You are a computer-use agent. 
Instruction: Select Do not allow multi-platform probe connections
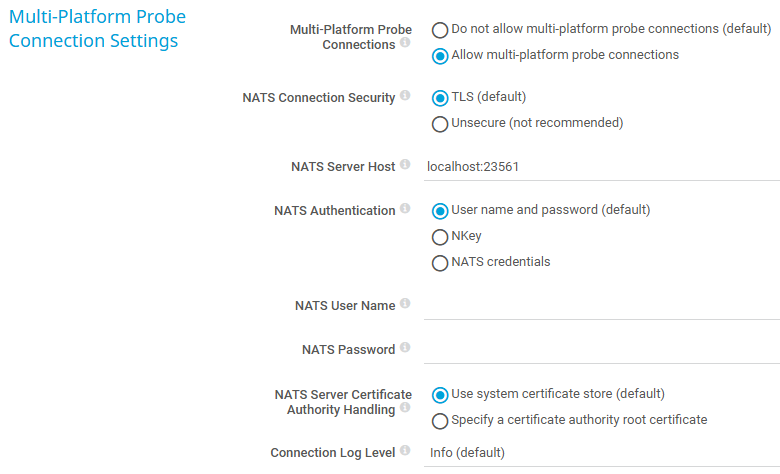pyautogui.click(x=440, y=30)
